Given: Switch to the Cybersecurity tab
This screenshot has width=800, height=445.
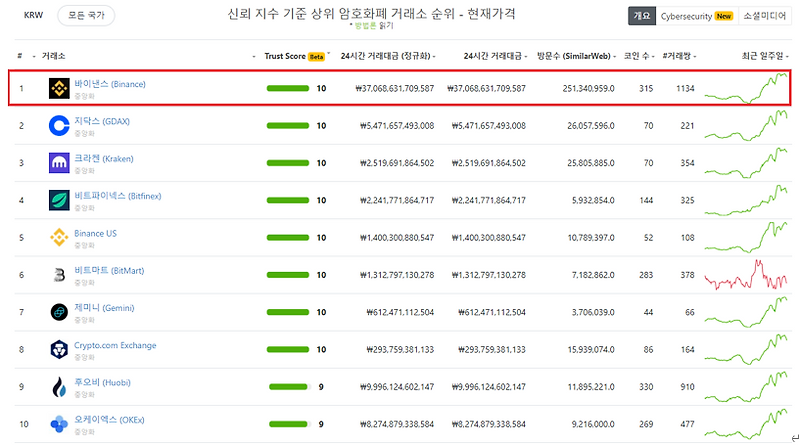Looking at the screenshot, I should (x=697, y=16).
